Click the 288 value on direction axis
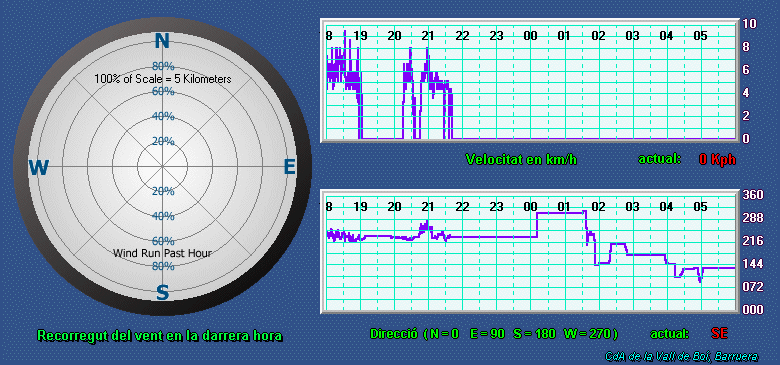The width and height of the screenshot is (780, 365). [753, 218]
